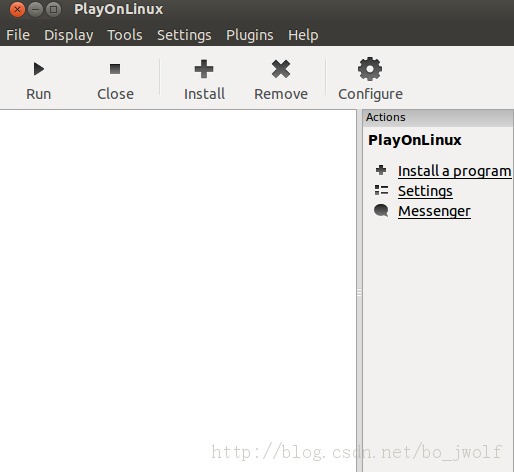Viewport: 514px width, 472px height.
Task: Open the Settings menu in menu bar
Action: click(x=184, y=35)
